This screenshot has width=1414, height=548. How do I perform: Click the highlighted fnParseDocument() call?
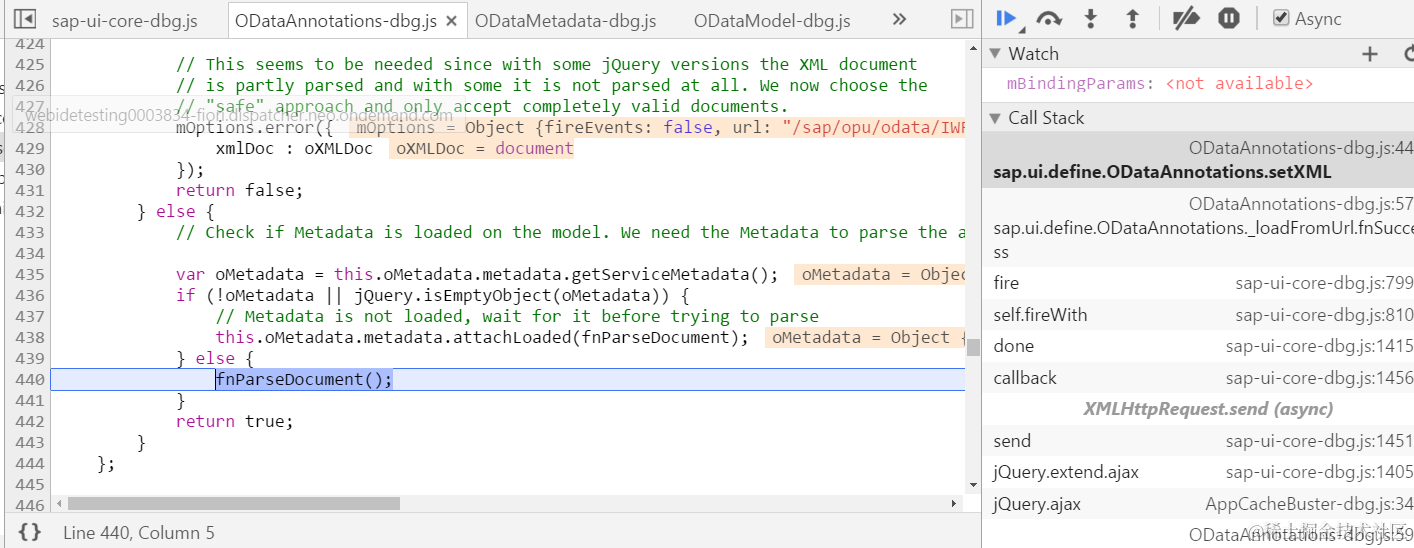click(x=304, y=379)
